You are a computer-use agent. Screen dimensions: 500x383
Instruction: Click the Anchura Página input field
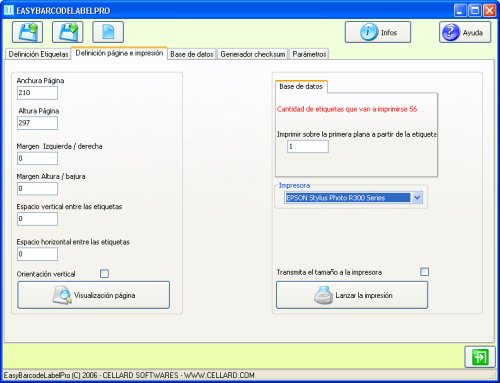tap(37, 93)
